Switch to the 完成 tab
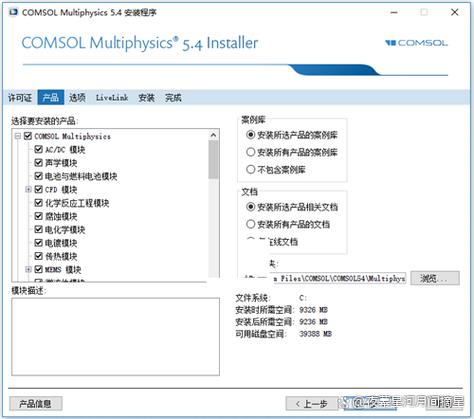Screen dimensions: 474x419 tap(173, 98)
